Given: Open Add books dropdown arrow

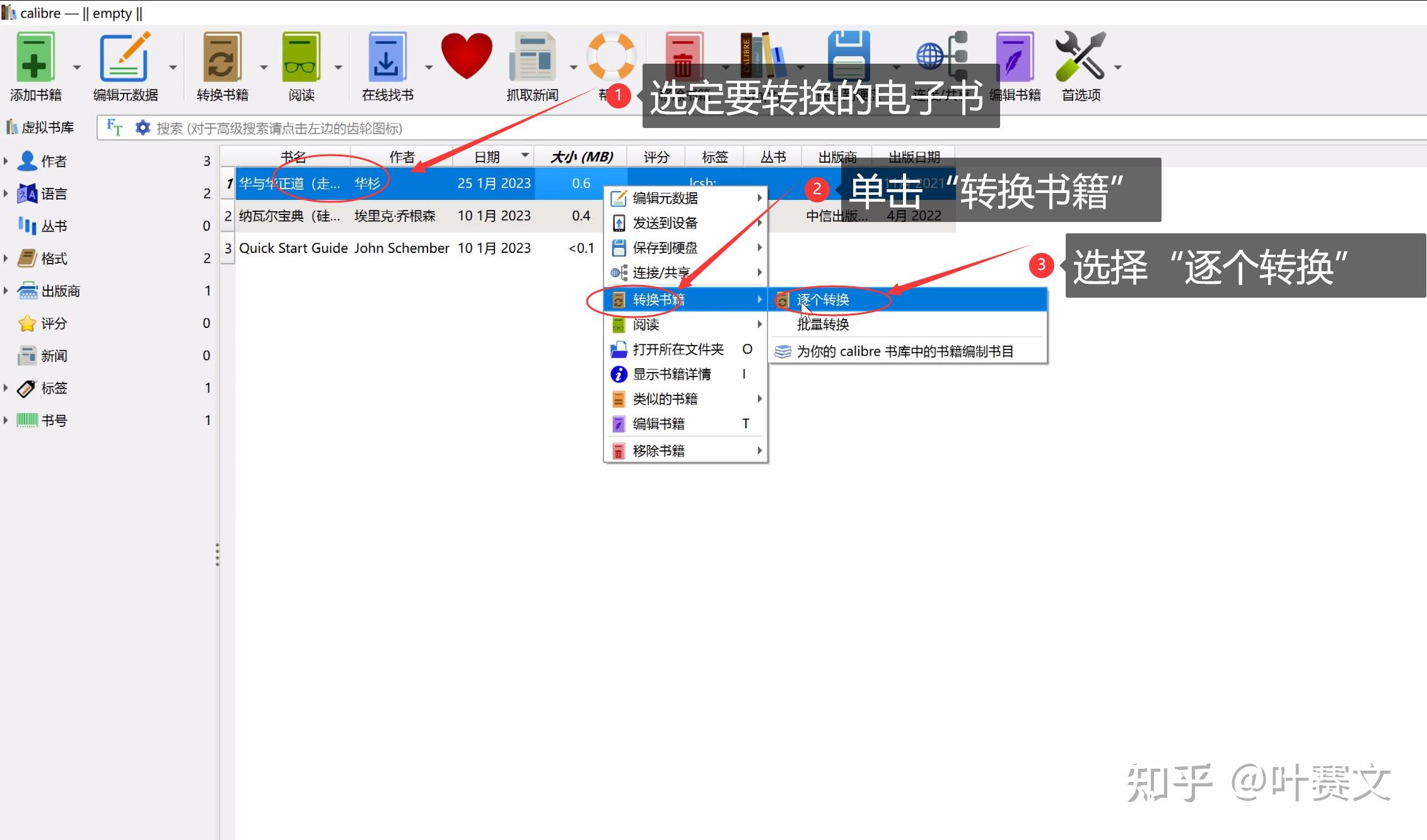Looking at the screenshot, I should [x=77, y=67].
